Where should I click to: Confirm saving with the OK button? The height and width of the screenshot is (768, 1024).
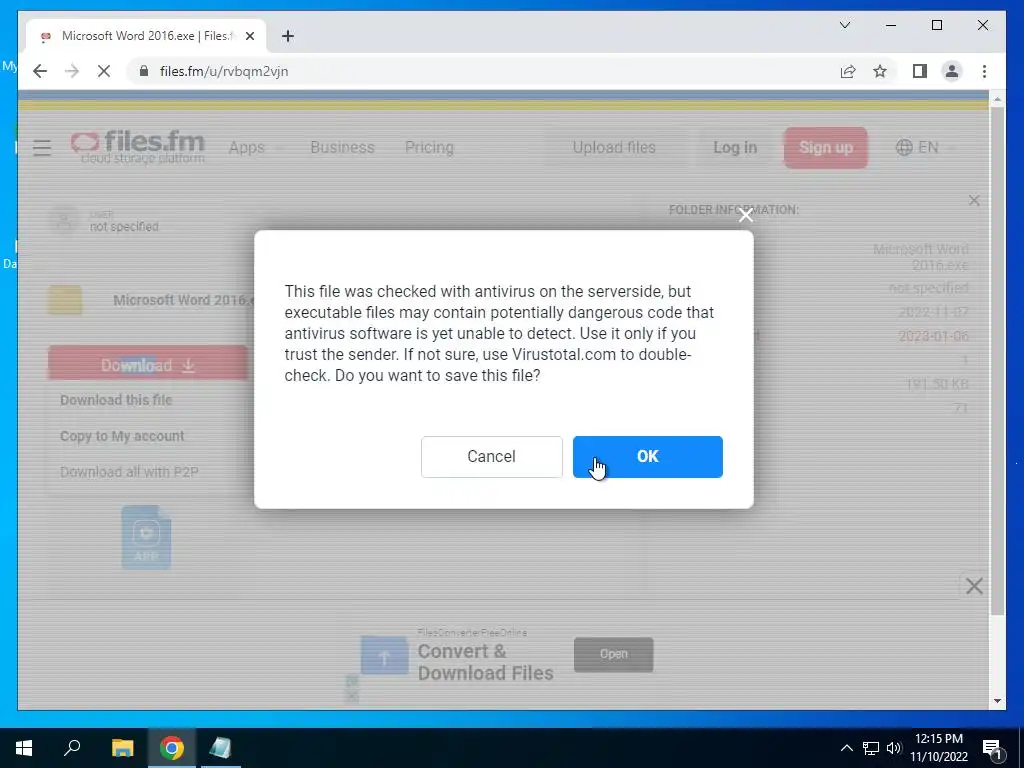point(647,456)
